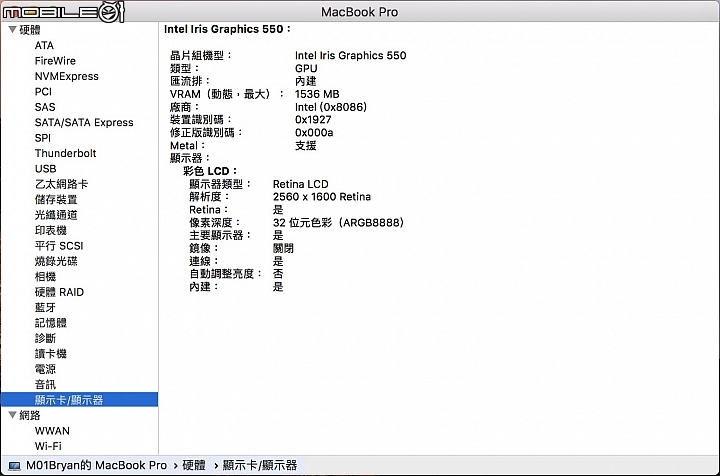Select highlighted 顯示卡/顯示器 entry
This screenshot has height=476, width=720.
79,399
